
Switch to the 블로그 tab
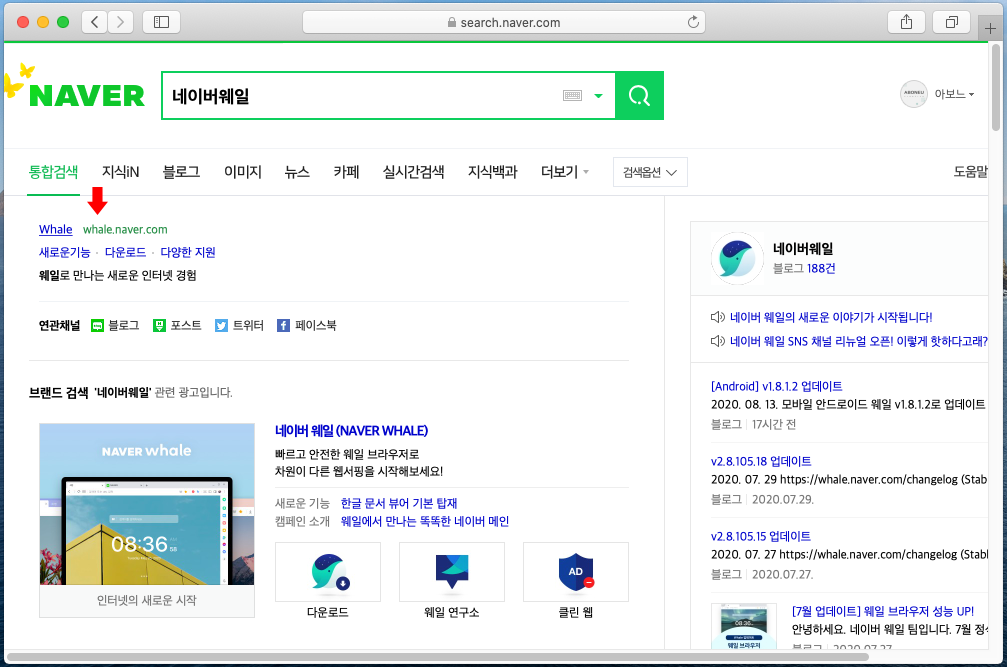181,171
